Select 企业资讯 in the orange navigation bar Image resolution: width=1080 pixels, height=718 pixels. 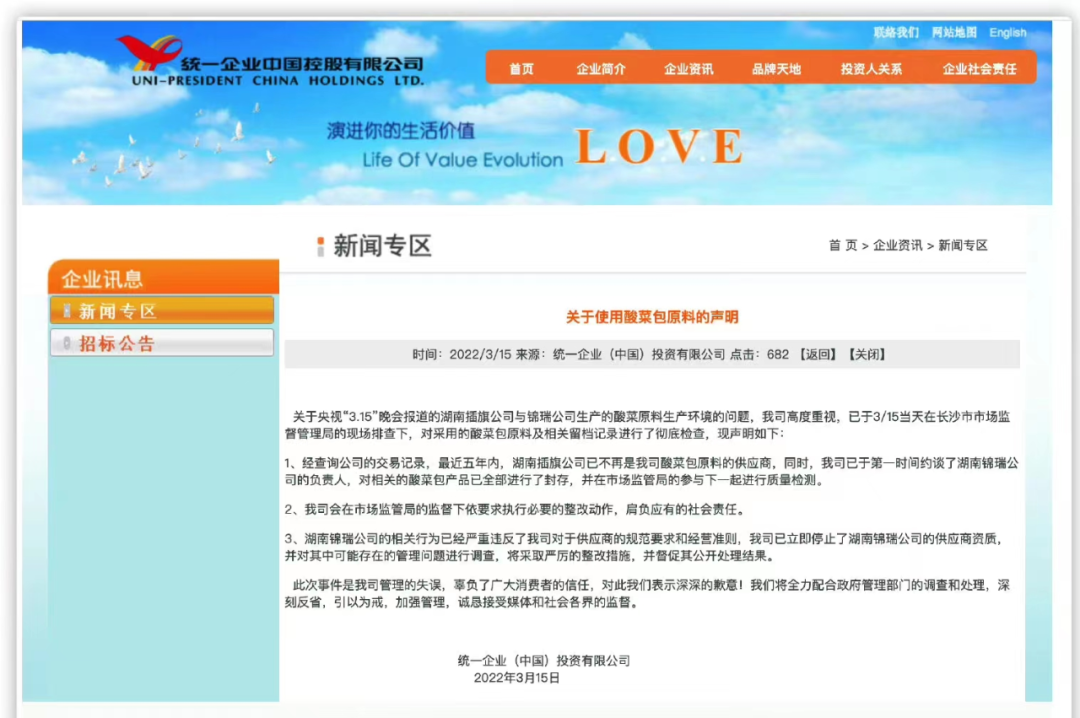pyautogui.click(x=688, y=69)
